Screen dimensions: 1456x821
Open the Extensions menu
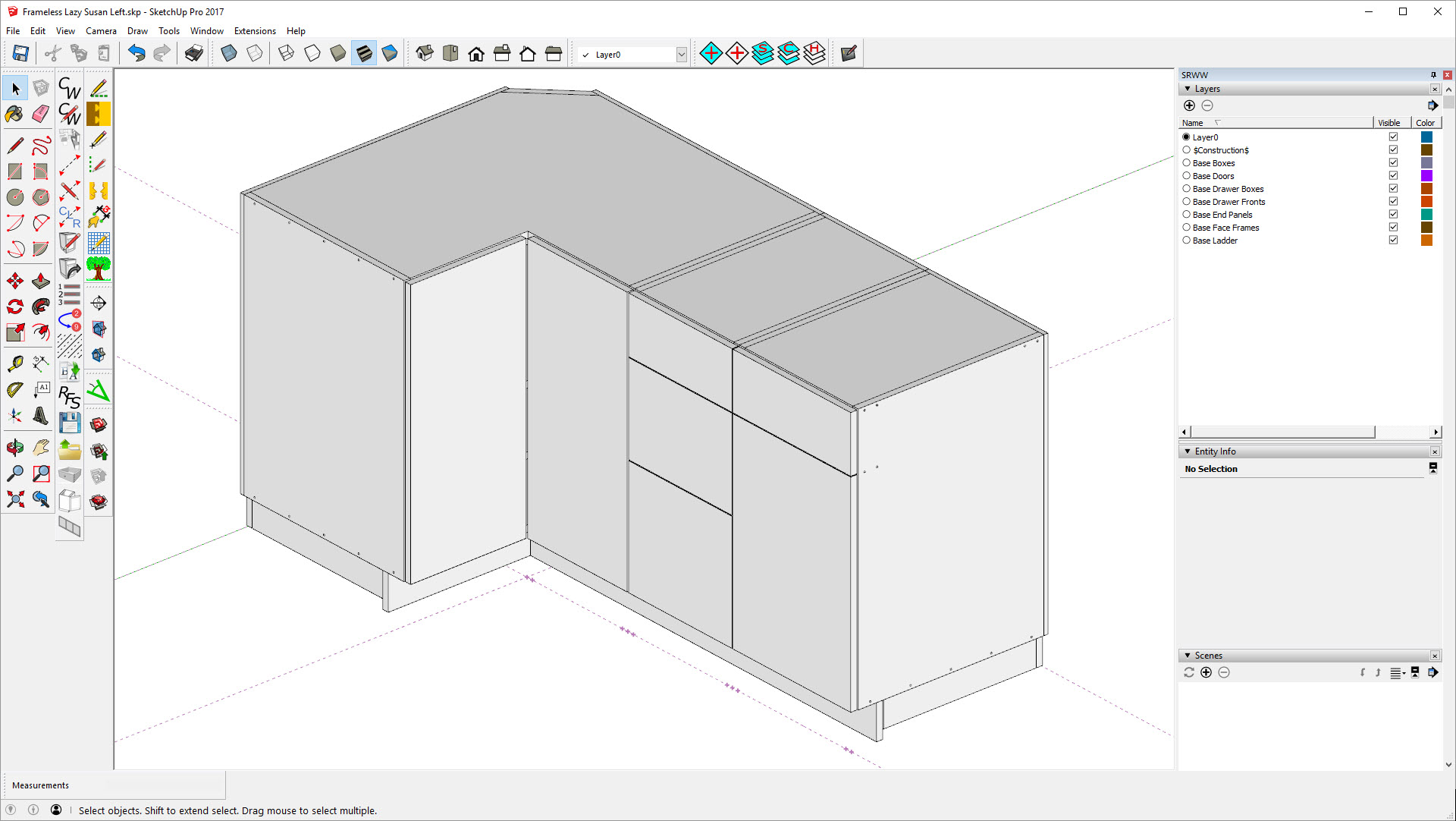coord(255,30)
